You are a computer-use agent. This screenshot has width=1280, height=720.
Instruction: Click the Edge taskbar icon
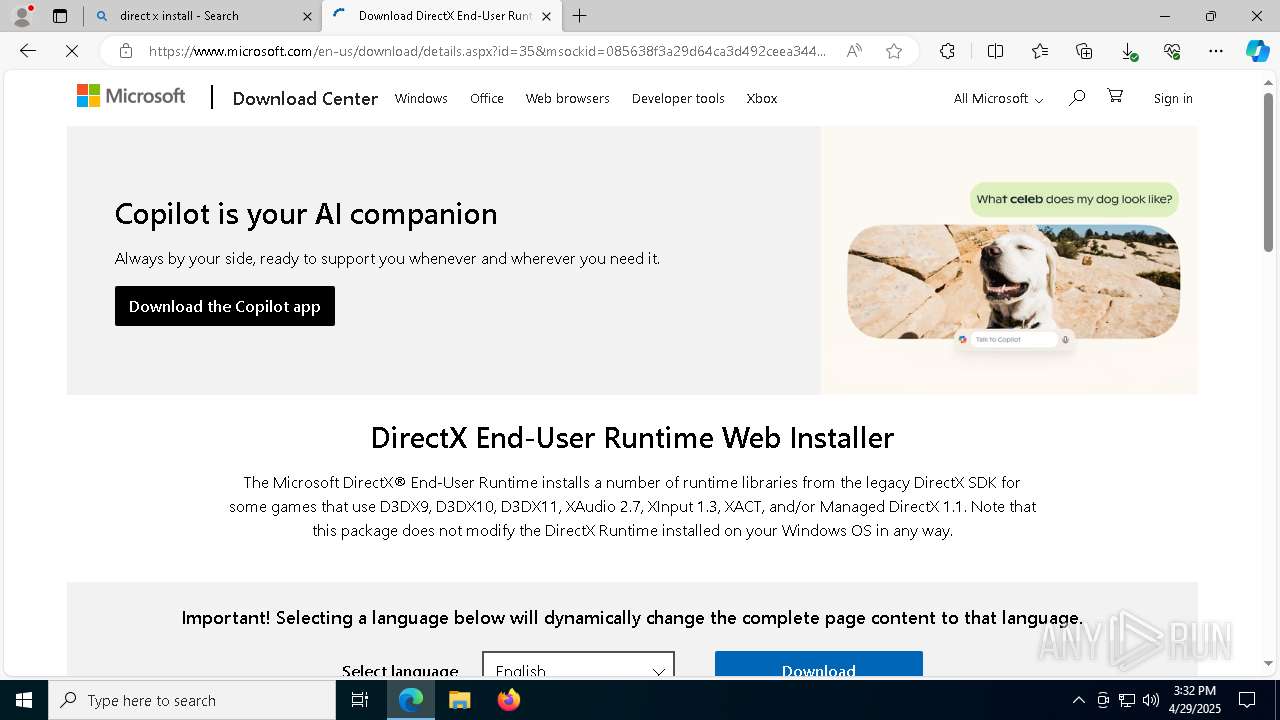pyautogui.click(x=411, y=700)
